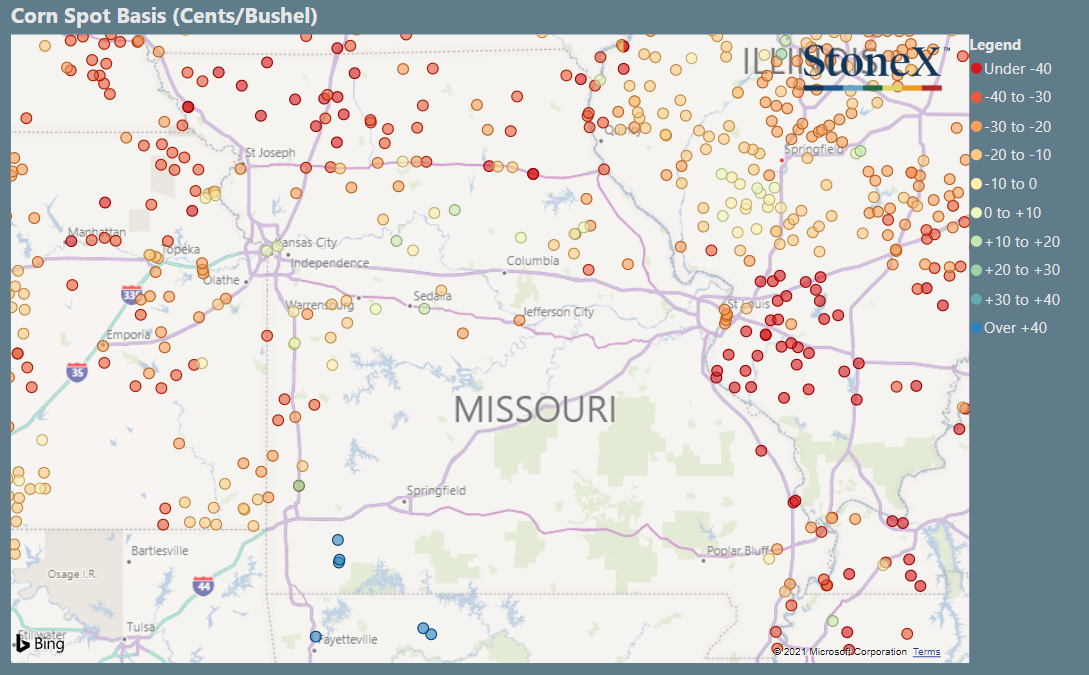Screen dimensions: 1089x675
Task: Select the '-30 to -20' legend label
Action: pos(1017,126)
